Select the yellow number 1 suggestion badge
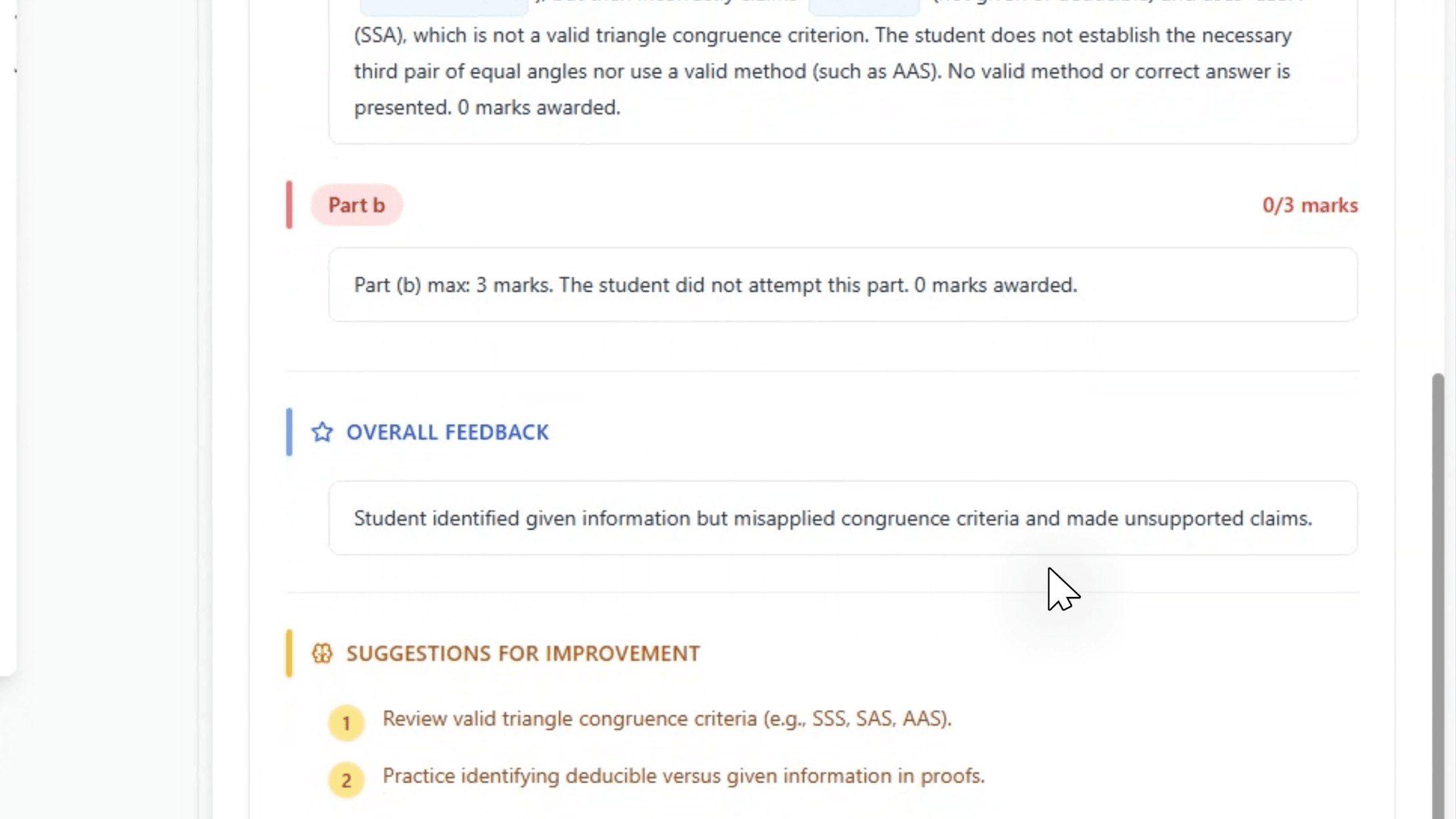 346,723
